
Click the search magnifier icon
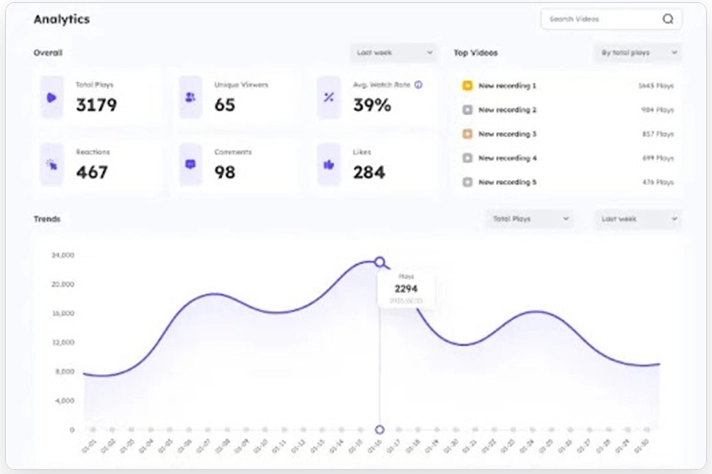click(x=667, y=19)
